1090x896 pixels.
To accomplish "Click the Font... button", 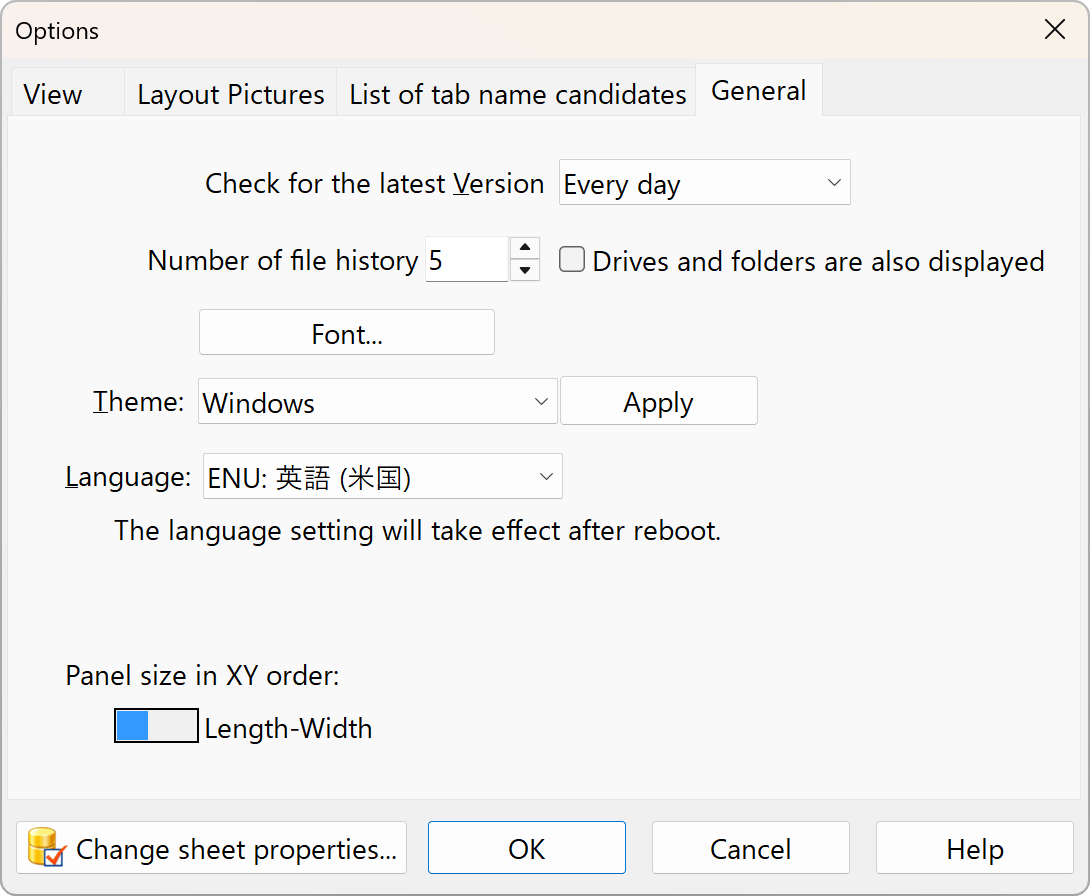I will (x=346, y=333).
